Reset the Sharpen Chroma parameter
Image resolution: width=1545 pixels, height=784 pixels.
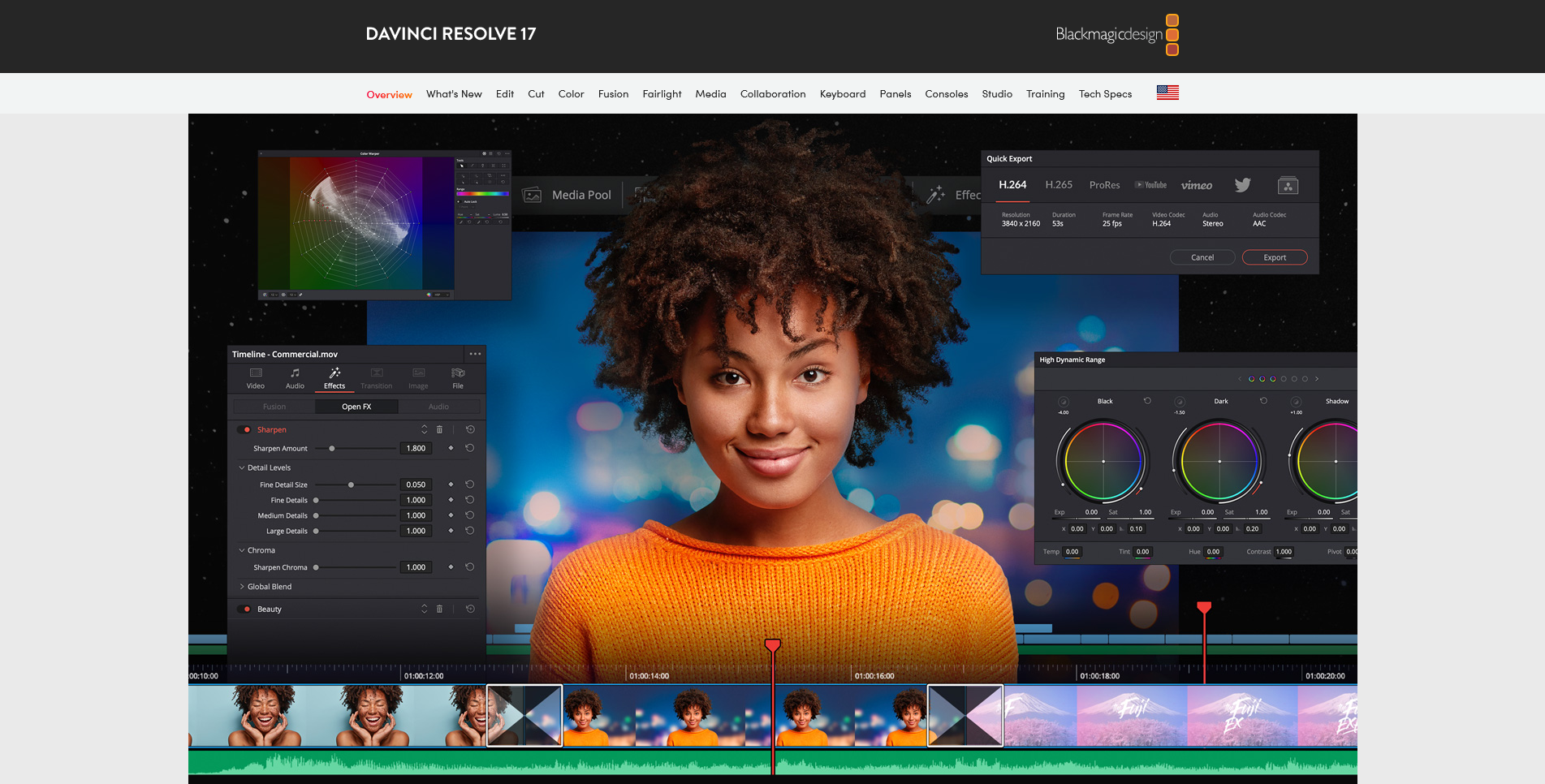coord(470,567)
